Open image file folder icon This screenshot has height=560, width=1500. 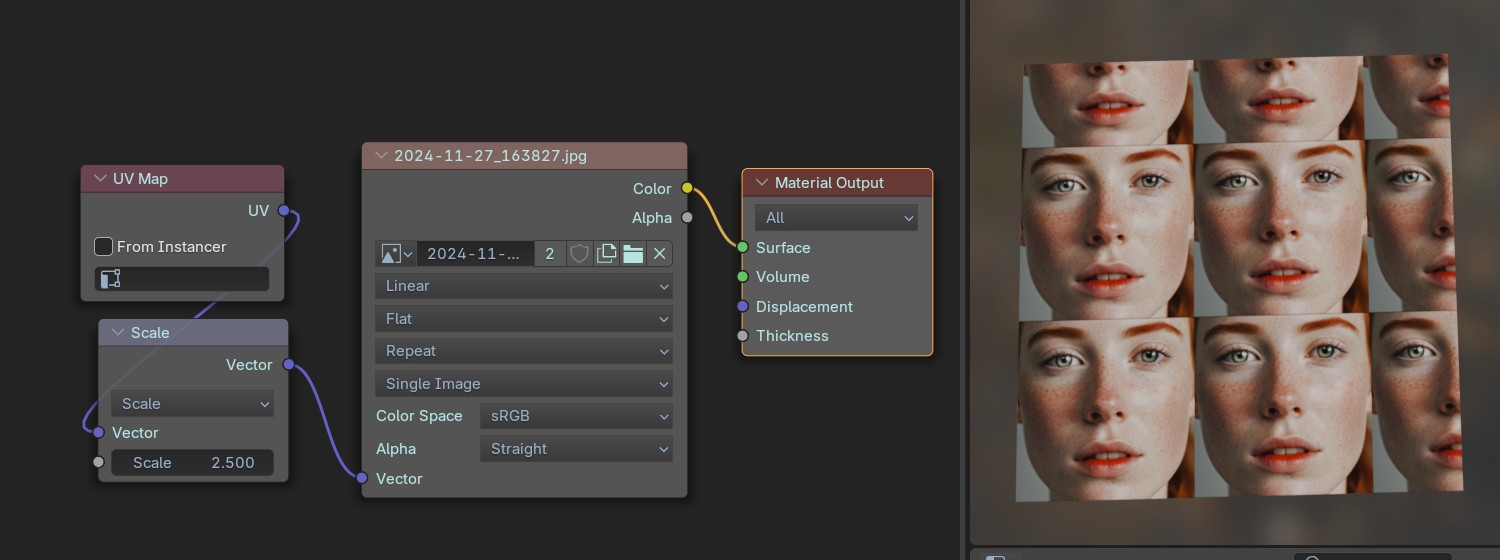(x=633, y=254)
